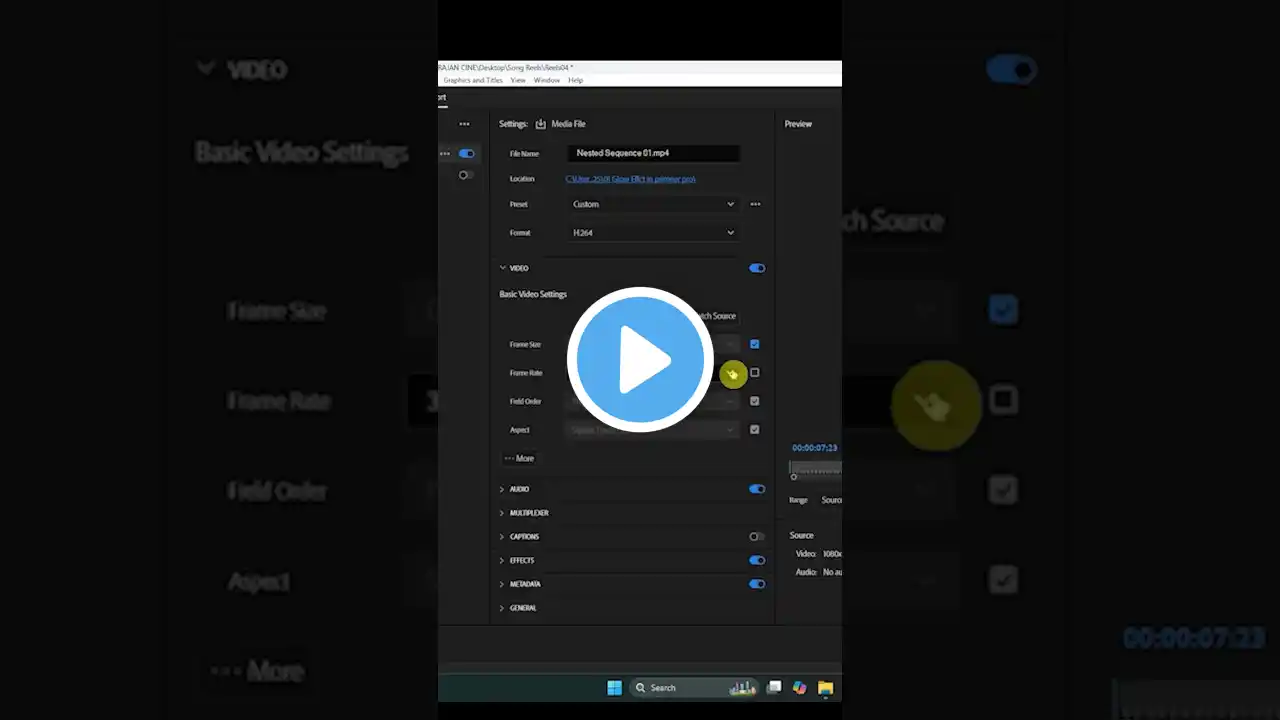Click the preview timeline scrub bar
The height and width of the screenshot is (720, 1280).
click(815, 468)
